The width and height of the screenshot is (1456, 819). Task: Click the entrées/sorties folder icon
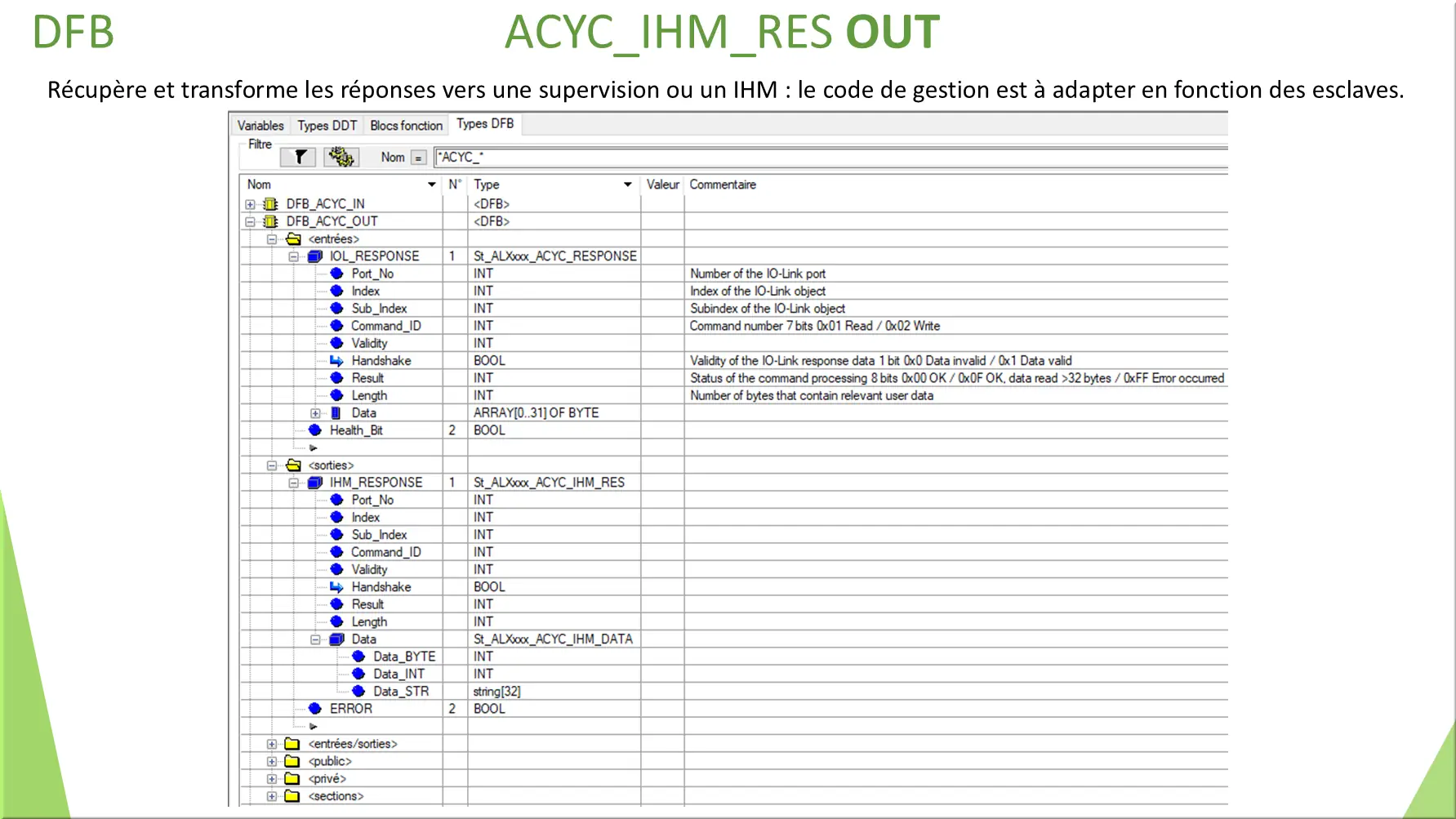[292, 744]
